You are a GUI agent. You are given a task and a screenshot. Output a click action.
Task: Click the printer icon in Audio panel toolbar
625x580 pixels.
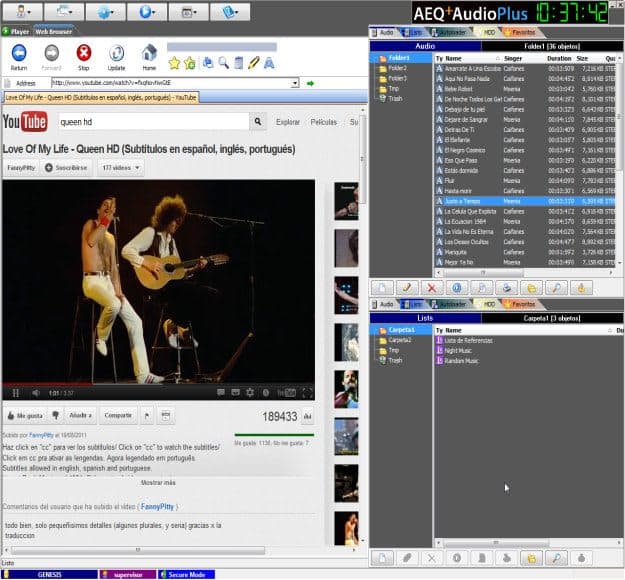tap(507, 288)
